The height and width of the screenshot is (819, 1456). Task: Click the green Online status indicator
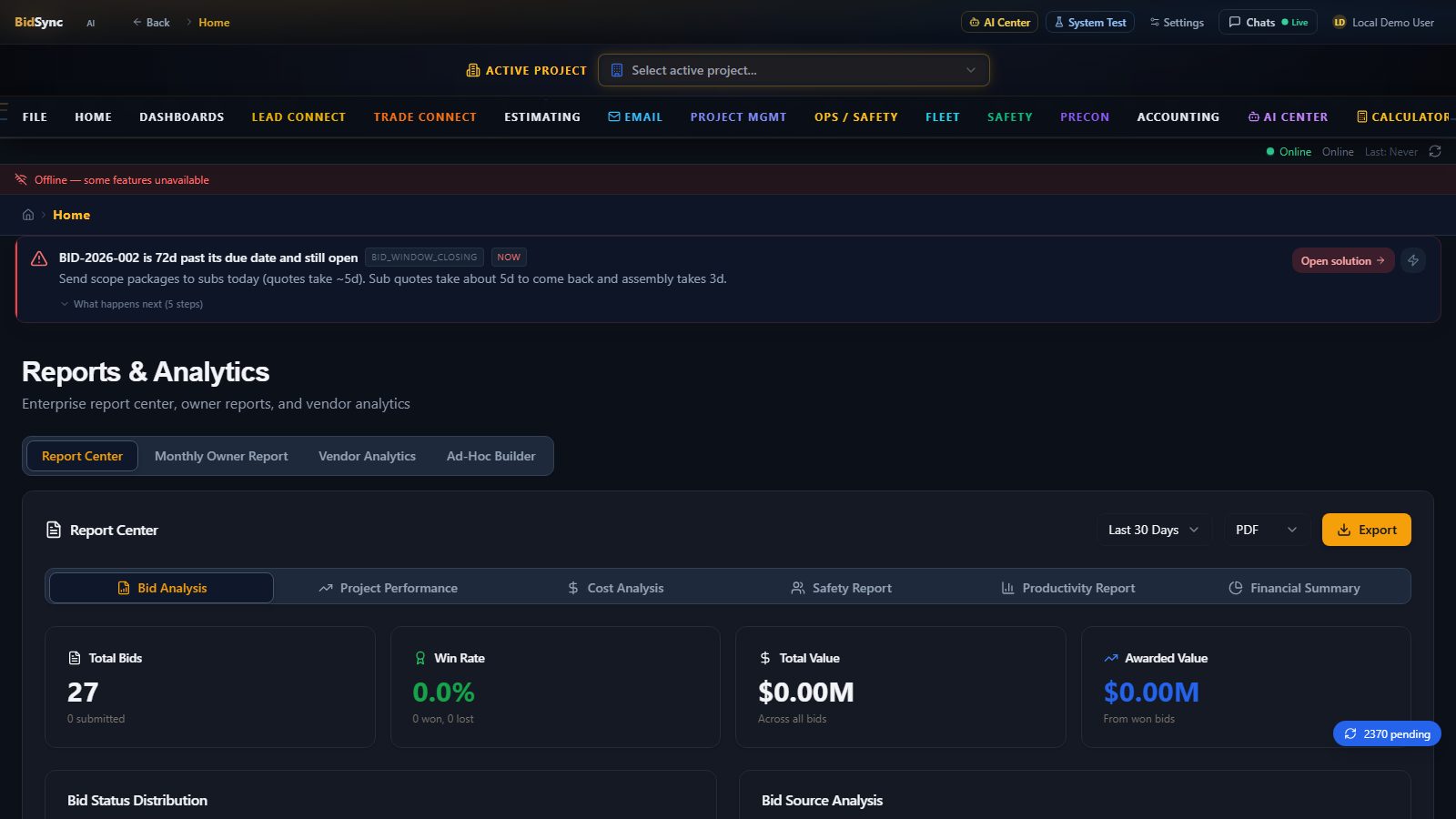point(1289,152)
